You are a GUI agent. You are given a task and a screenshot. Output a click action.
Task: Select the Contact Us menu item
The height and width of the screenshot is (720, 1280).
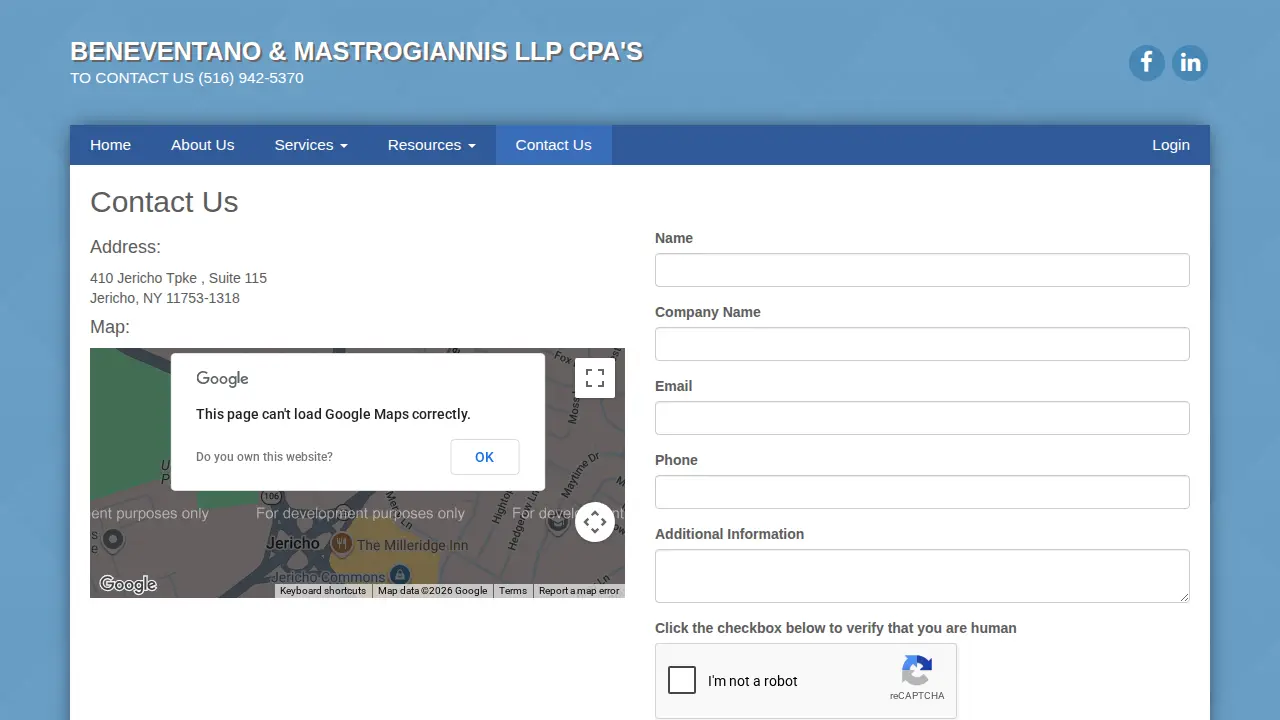(554, 145)
